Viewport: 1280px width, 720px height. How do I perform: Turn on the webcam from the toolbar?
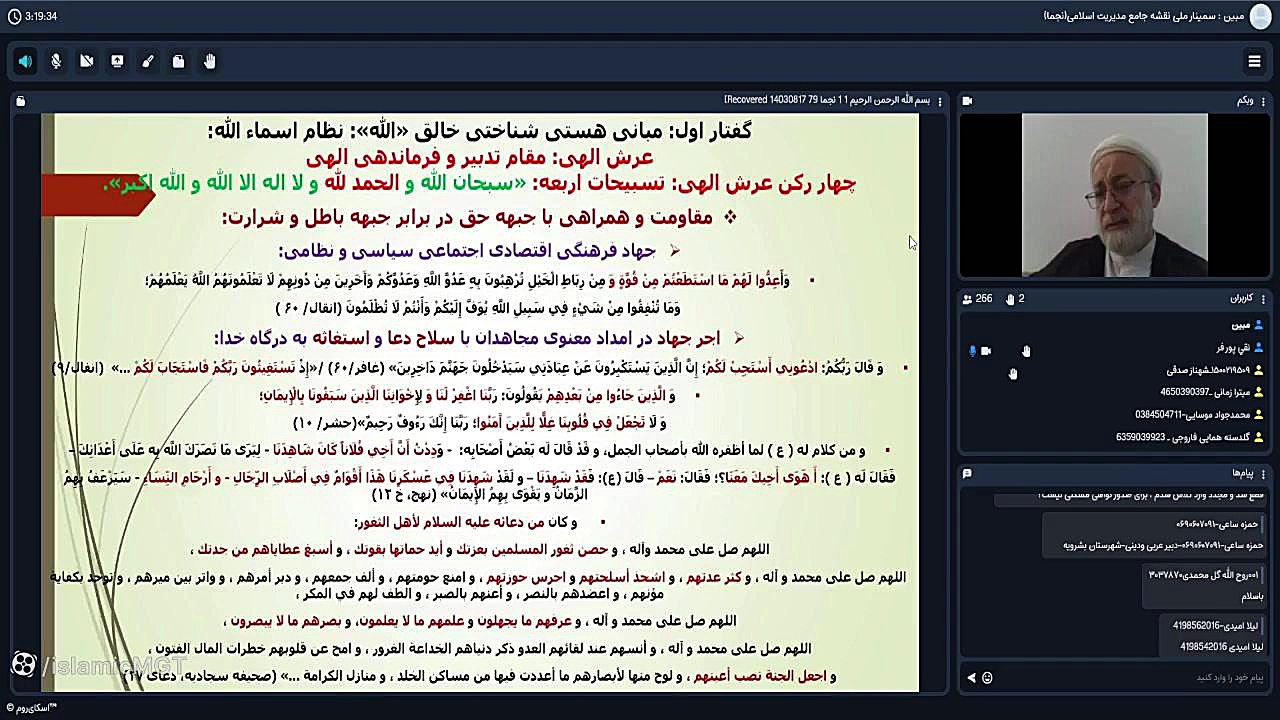87,61
